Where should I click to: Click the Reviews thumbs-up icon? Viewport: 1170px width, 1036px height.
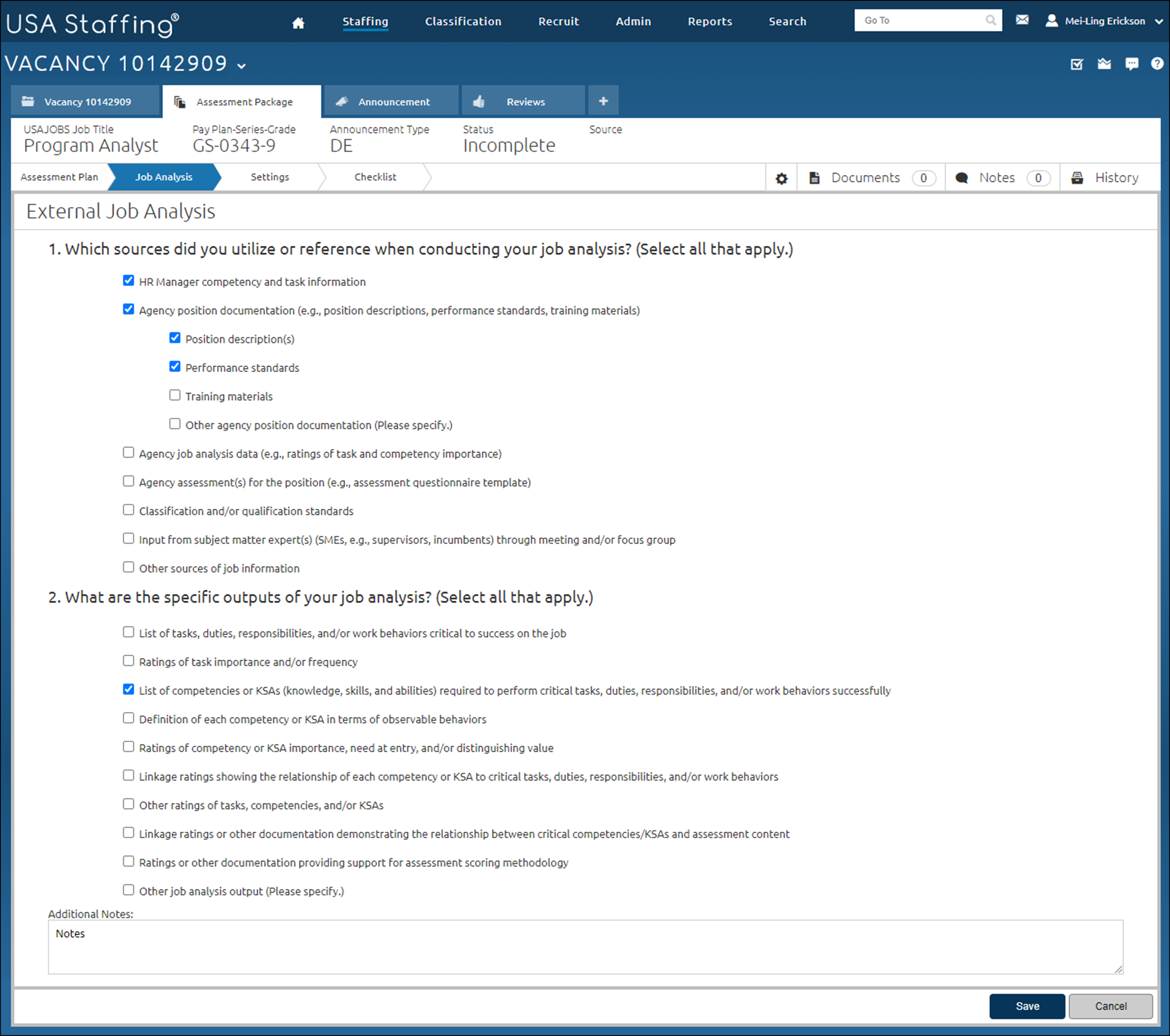[x=479, y=101]
